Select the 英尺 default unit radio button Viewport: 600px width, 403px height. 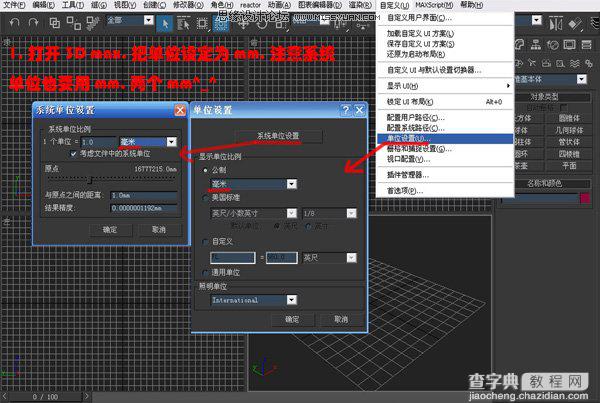pos(277,226)
